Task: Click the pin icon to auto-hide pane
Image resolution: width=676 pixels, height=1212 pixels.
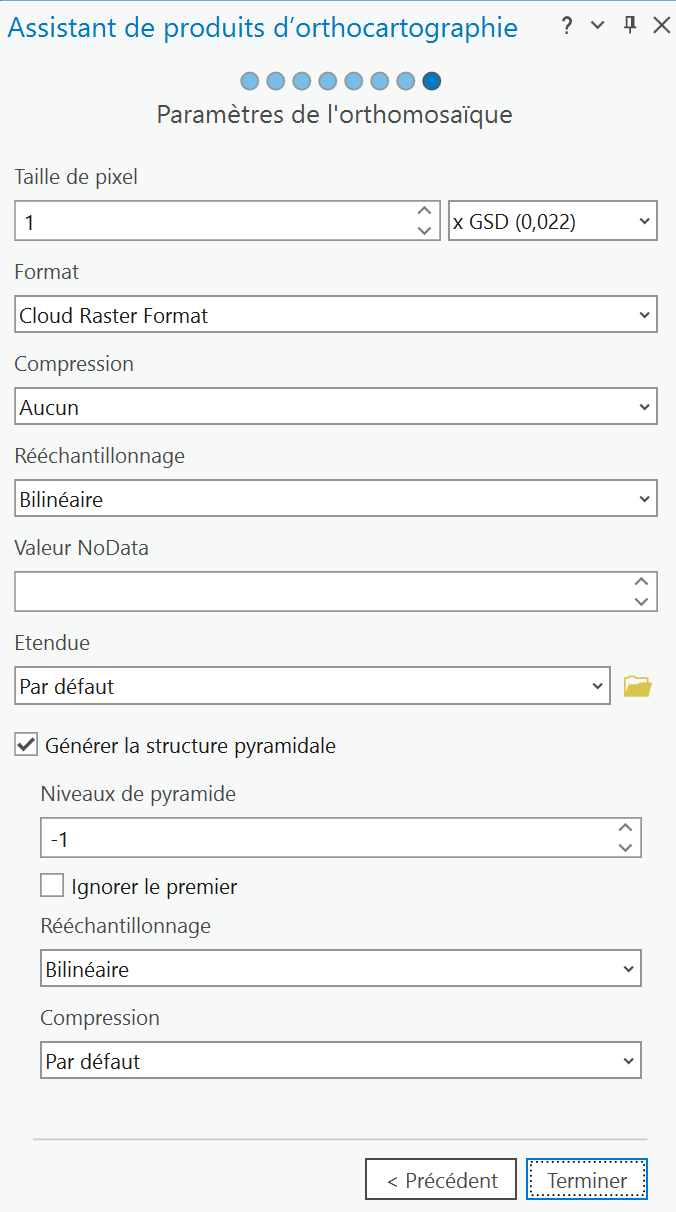Action: click(630, 26)
